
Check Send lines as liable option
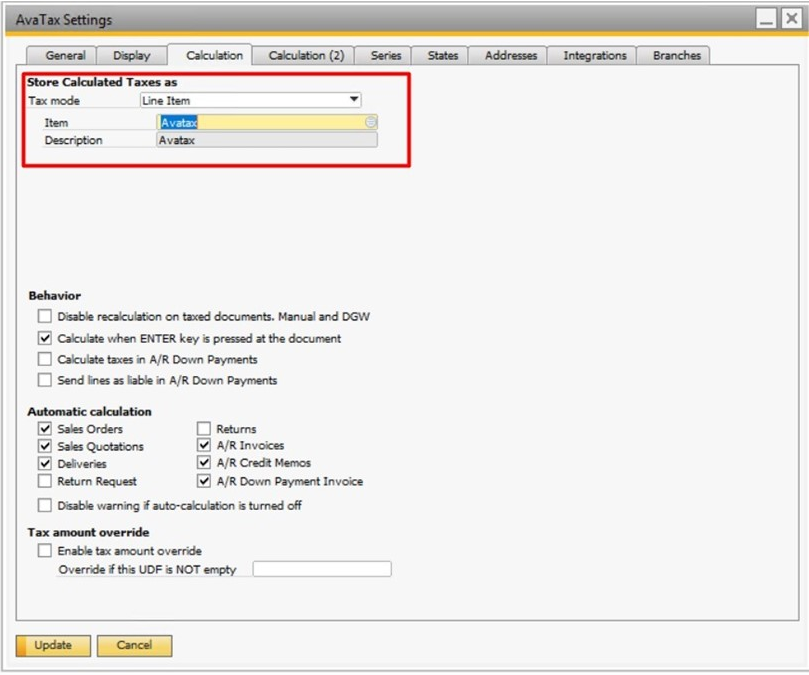45,380
